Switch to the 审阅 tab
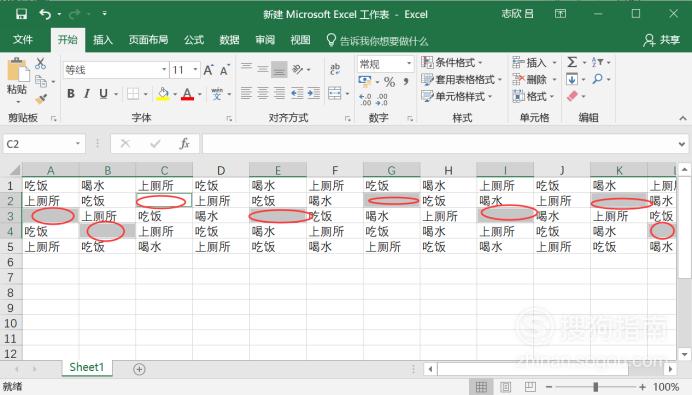The height and width of the screenshot is (395, 692). pyautogui.click(x=265, y=40)
